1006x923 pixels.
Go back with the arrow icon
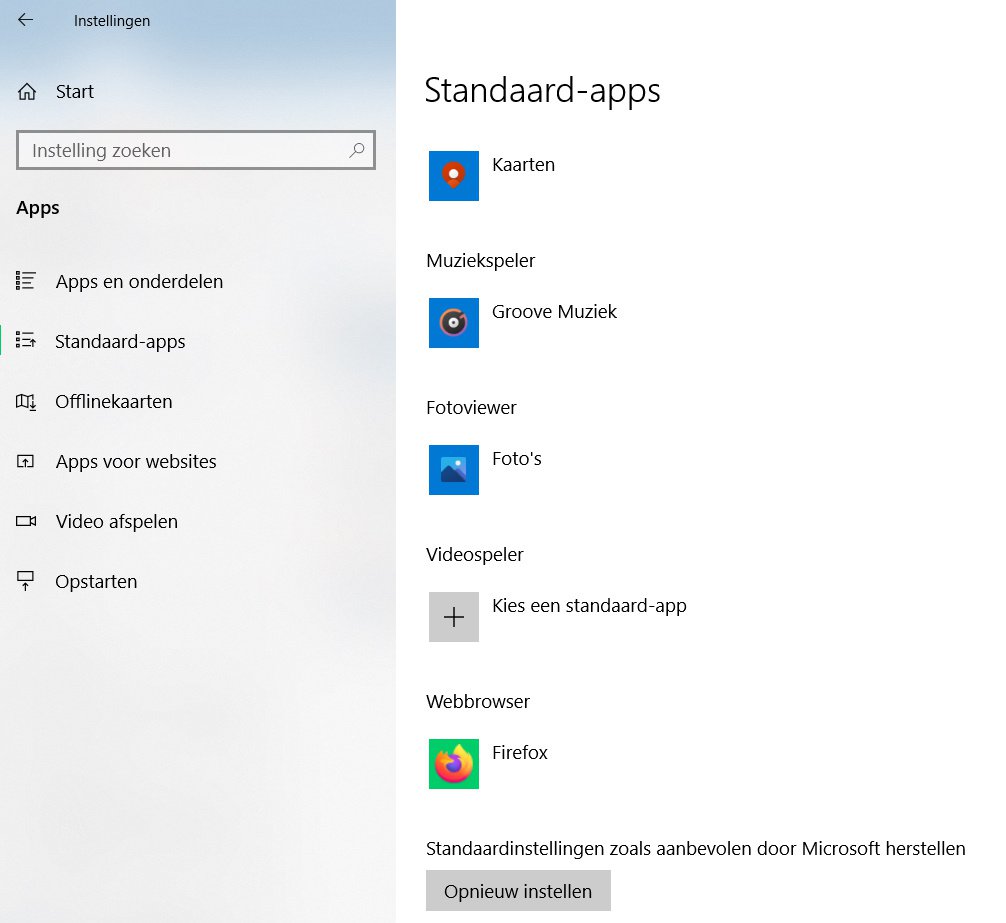[25, 20]
